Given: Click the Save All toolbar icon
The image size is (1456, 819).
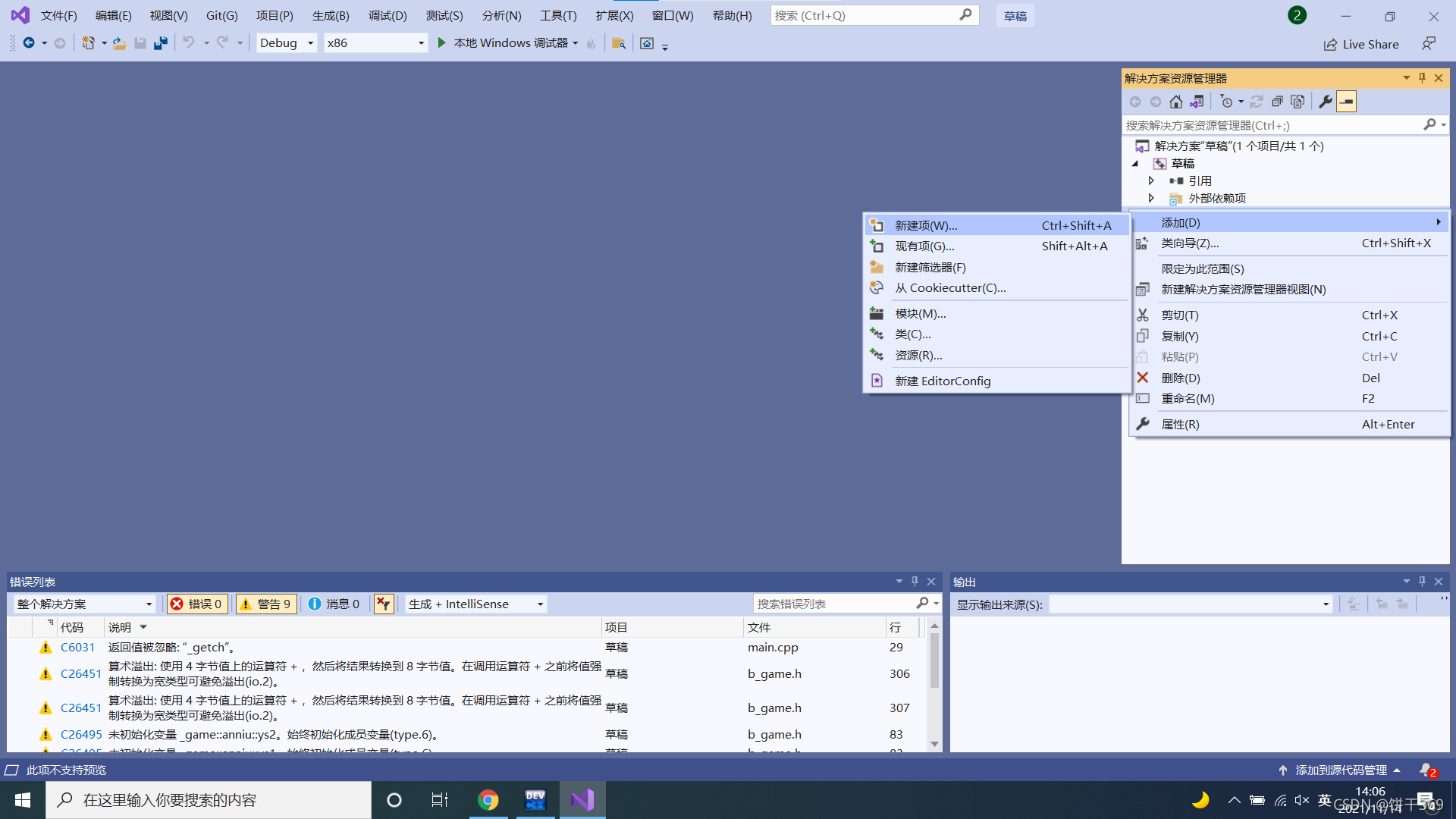Looking at the screenshot, I should 161,43.
